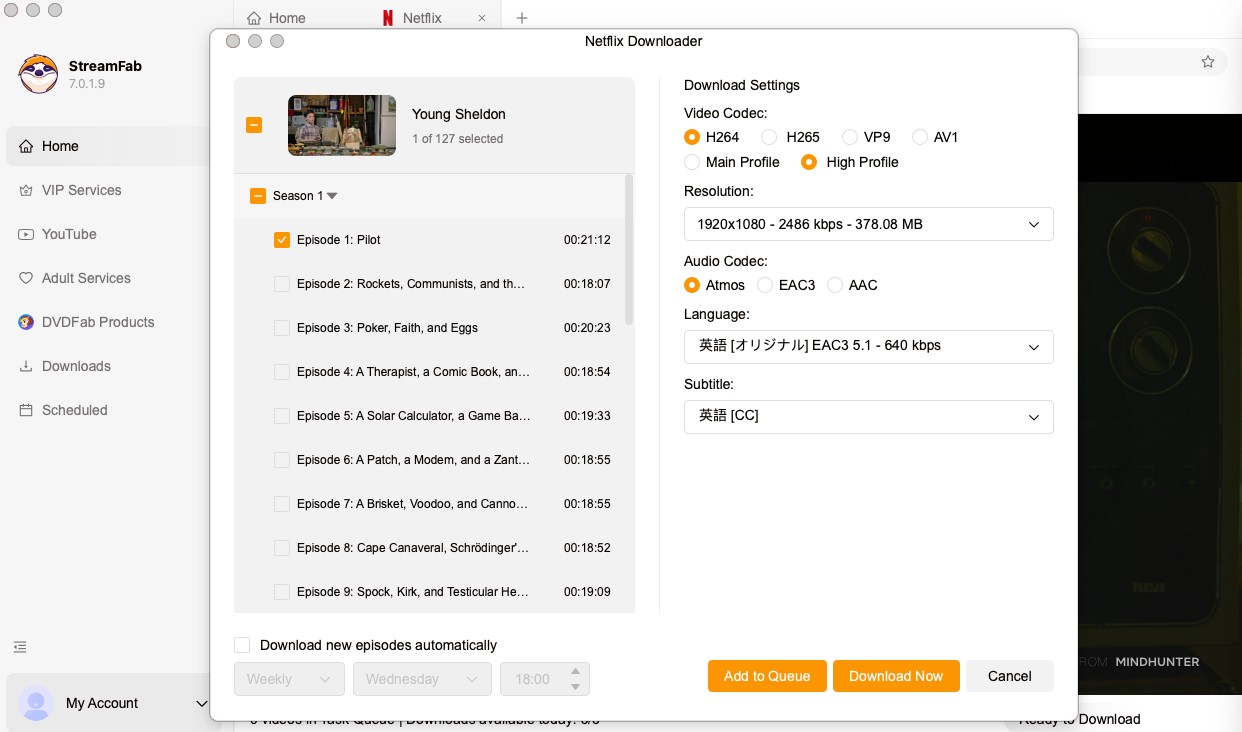Uncheck Episode 1: Pilot checkbox

point(282,240)
